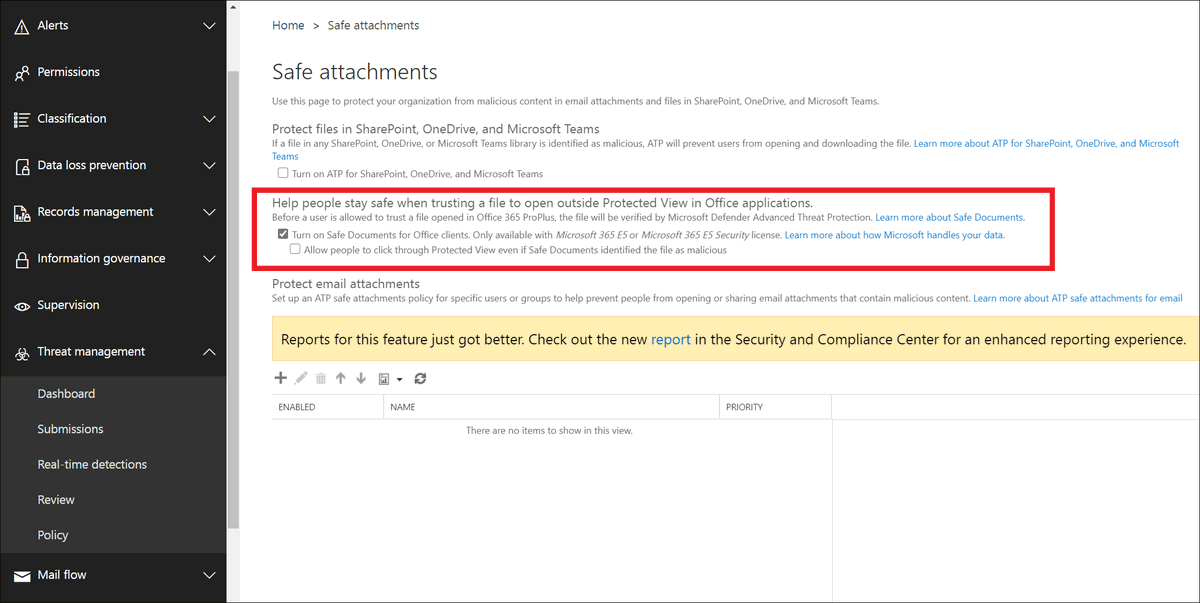Viewport: 1200px width, 603px height.
Task: Enable ATP for SharePoint, OneDrive, and Teams
Action: point(283,173)
